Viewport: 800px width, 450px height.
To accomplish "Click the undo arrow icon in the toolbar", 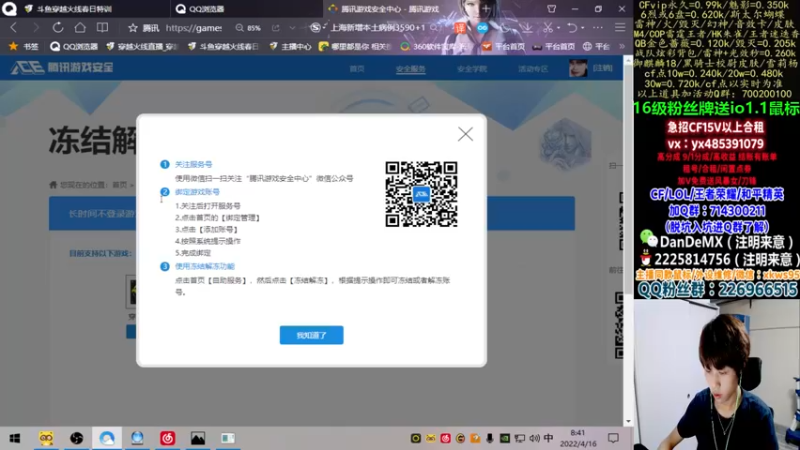I will click(572, 28).
